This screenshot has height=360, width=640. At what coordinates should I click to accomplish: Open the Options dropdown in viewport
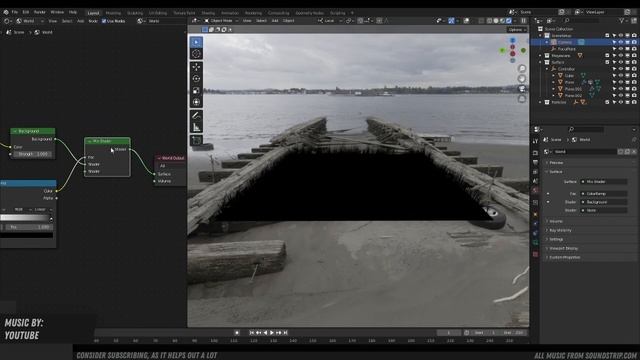(517, 30)
